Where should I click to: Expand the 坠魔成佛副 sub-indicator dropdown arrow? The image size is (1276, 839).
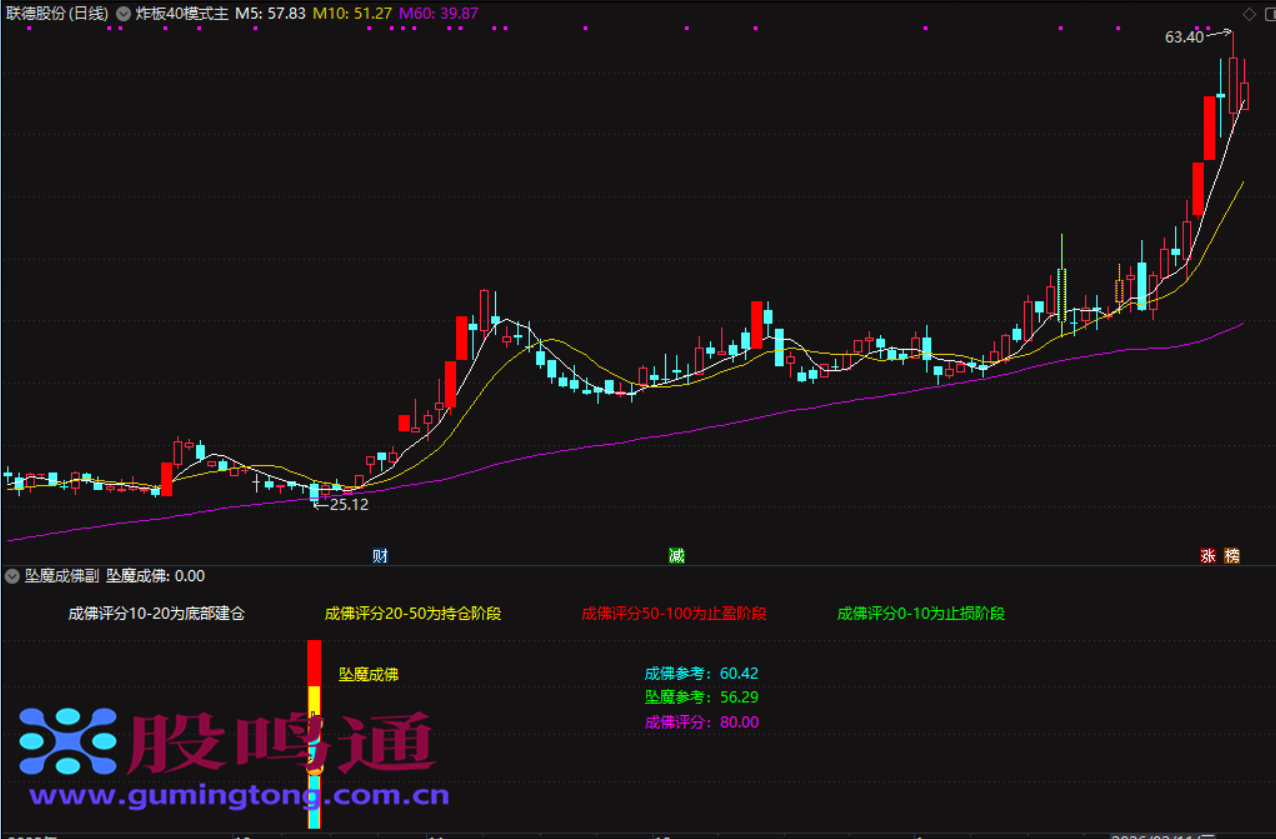pyautogui.click(x=12, y=576)
